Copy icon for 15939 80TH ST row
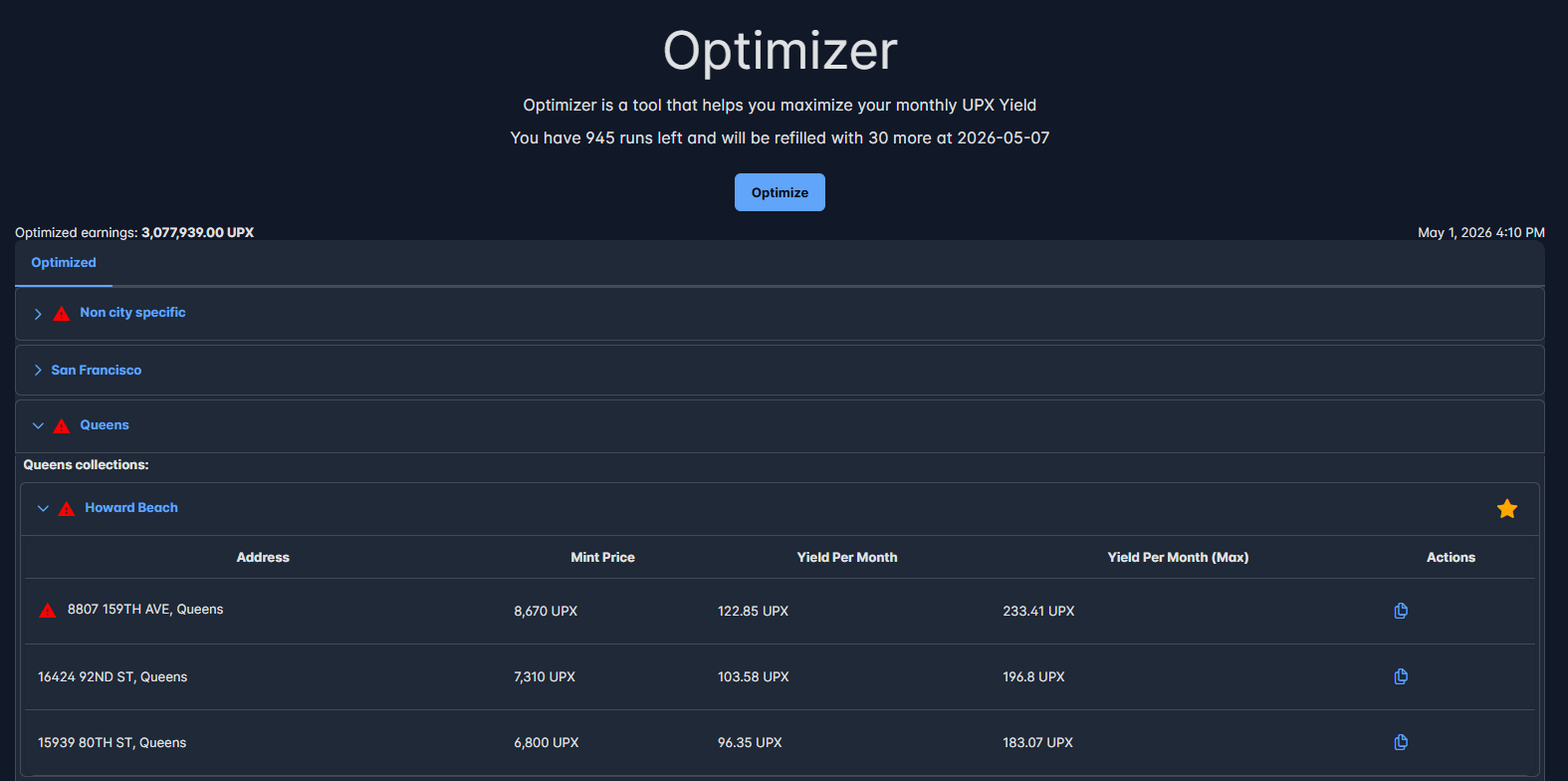The image size is (1568, 781). pos(1401,742)
